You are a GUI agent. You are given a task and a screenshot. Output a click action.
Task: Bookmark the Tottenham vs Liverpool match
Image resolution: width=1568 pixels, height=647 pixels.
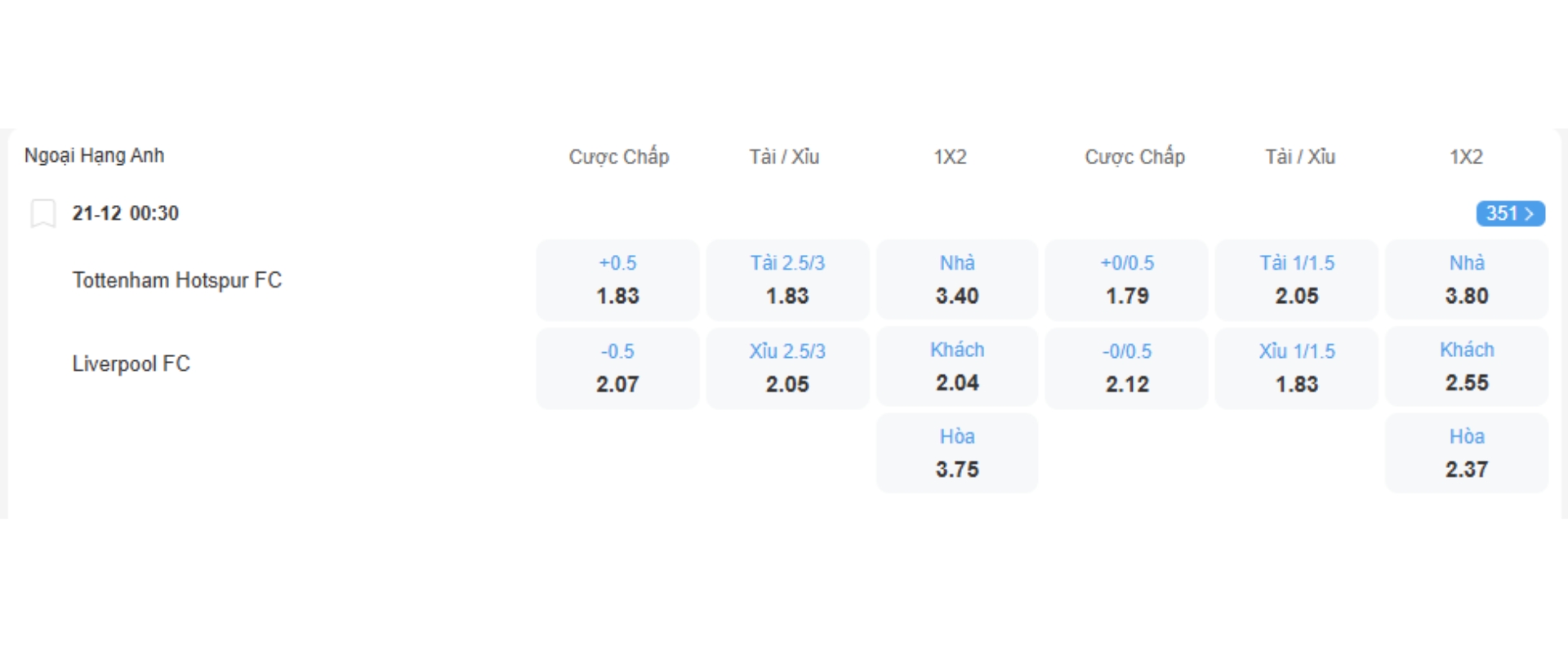coord(42,213)
